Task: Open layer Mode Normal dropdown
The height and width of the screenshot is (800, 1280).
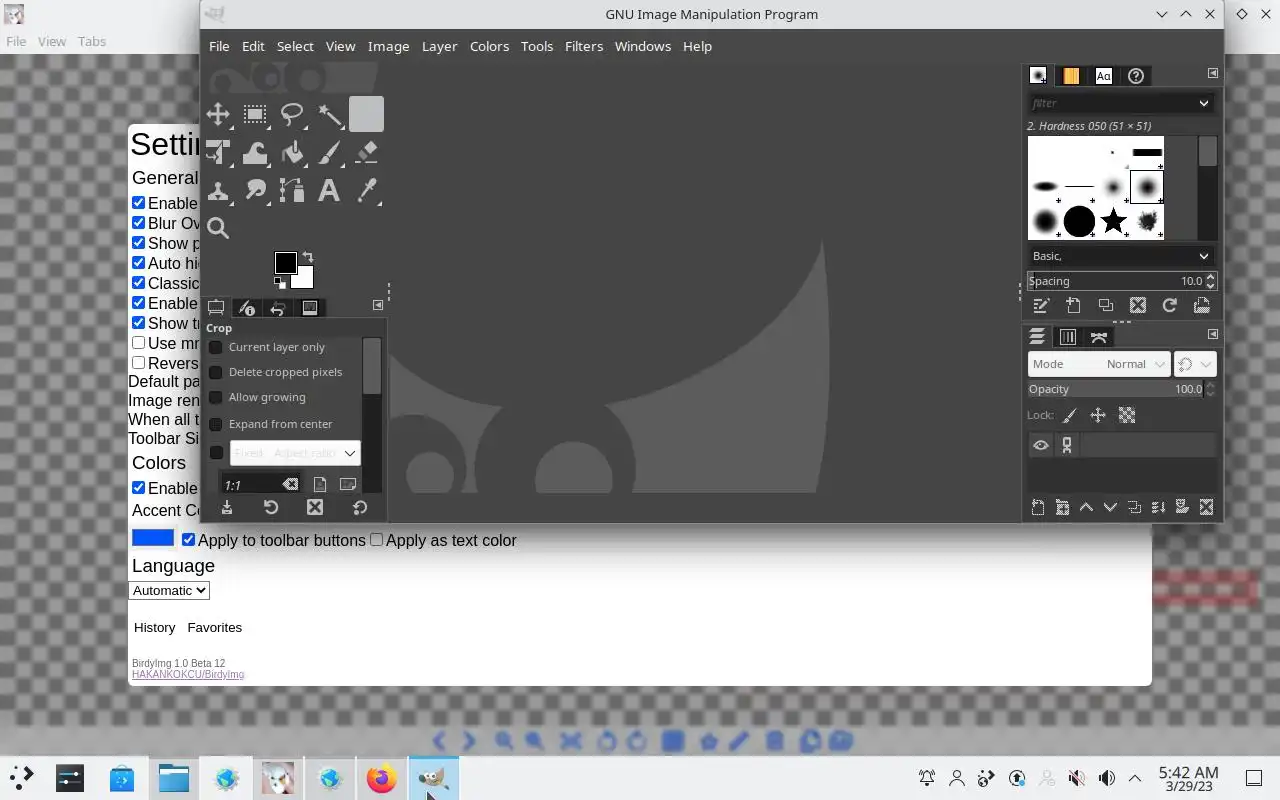Action: pyautogui.click(x=1098, y=364)
